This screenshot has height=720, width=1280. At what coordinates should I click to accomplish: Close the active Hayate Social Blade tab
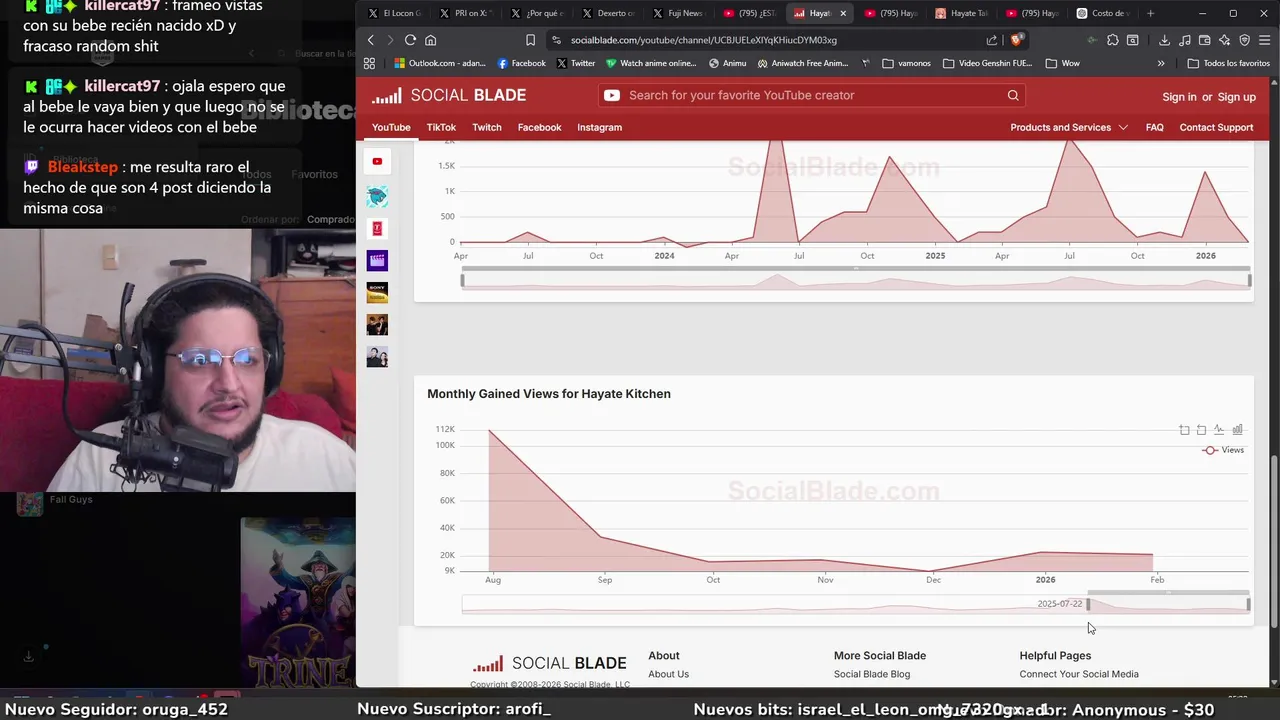[x=843, y=13]
